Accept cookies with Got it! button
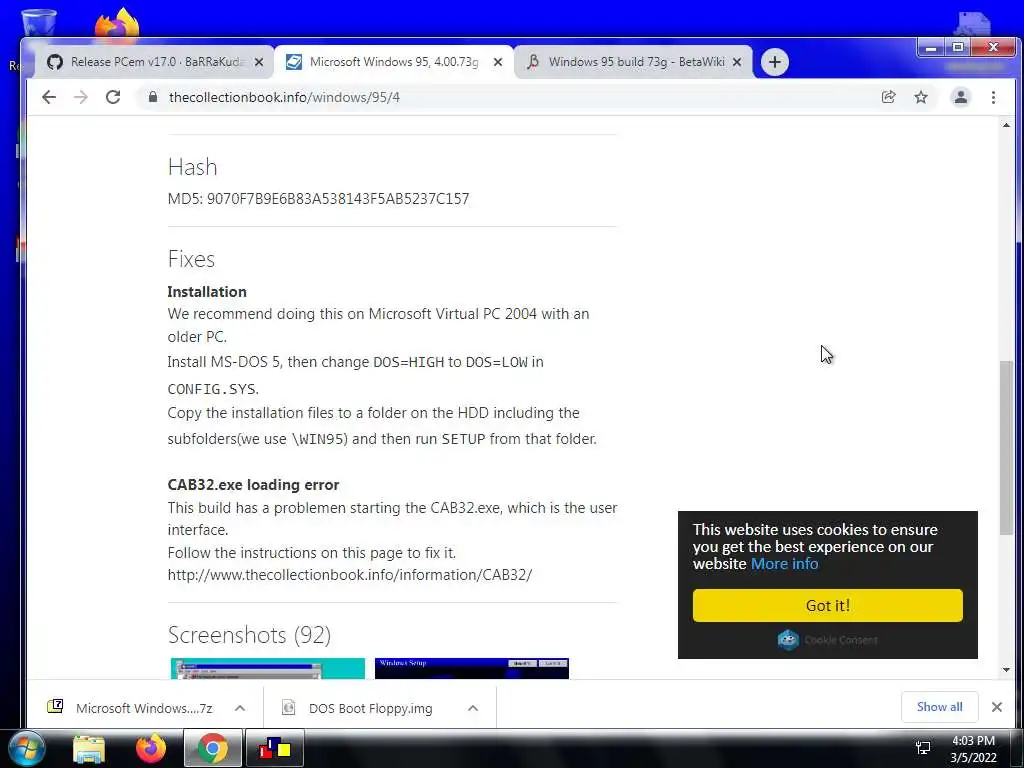Image resolution: width=1024 pixels, height=768 pixels. pyautogui.click(x=827, y=605)
